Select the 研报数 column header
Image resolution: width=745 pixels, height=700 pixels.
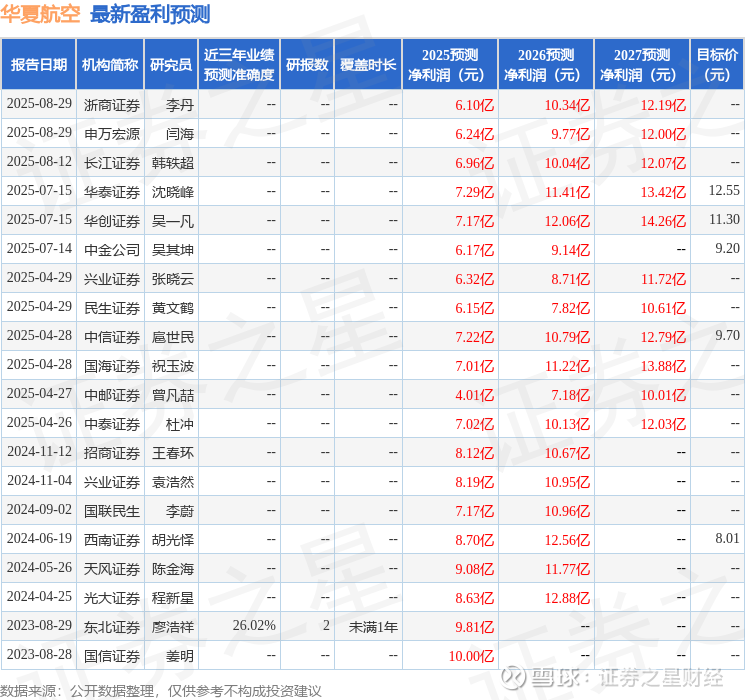(x=307, y=65)
